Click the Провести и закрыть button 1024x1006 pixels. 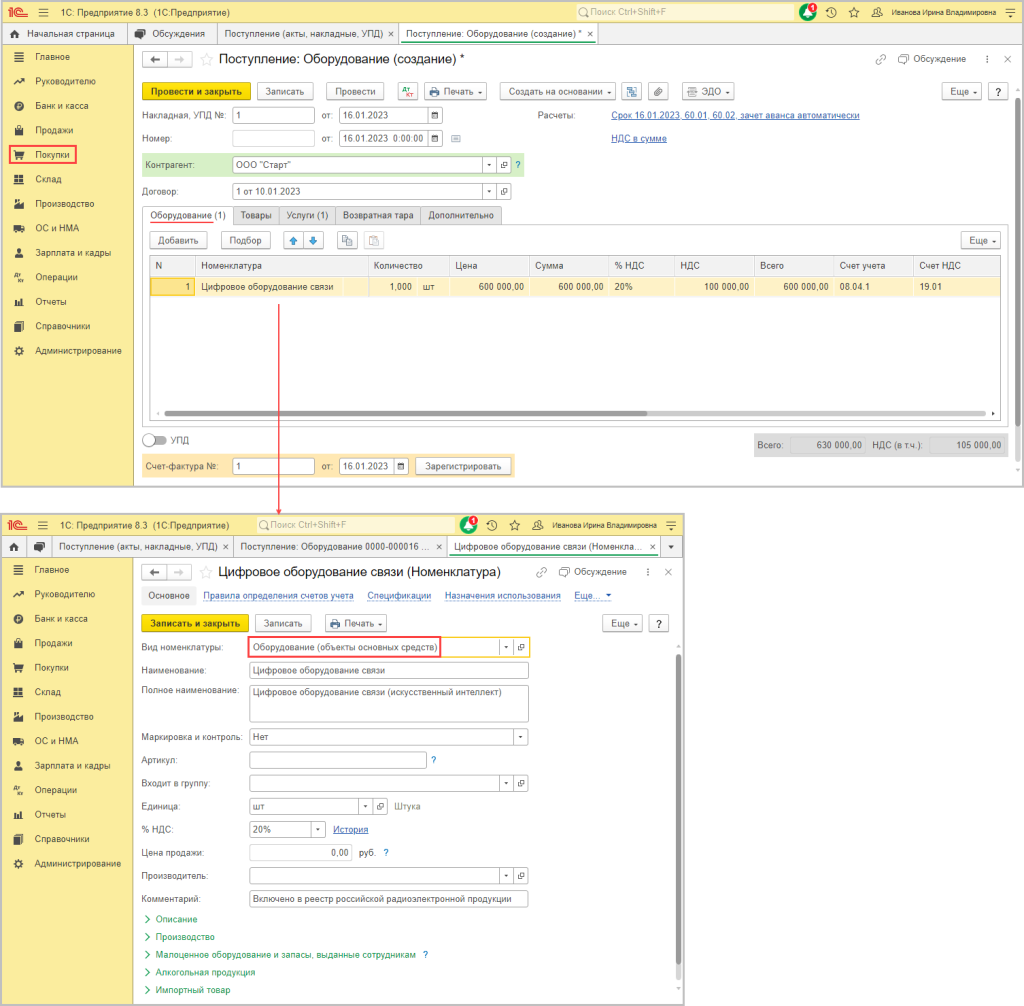[196, 91]
